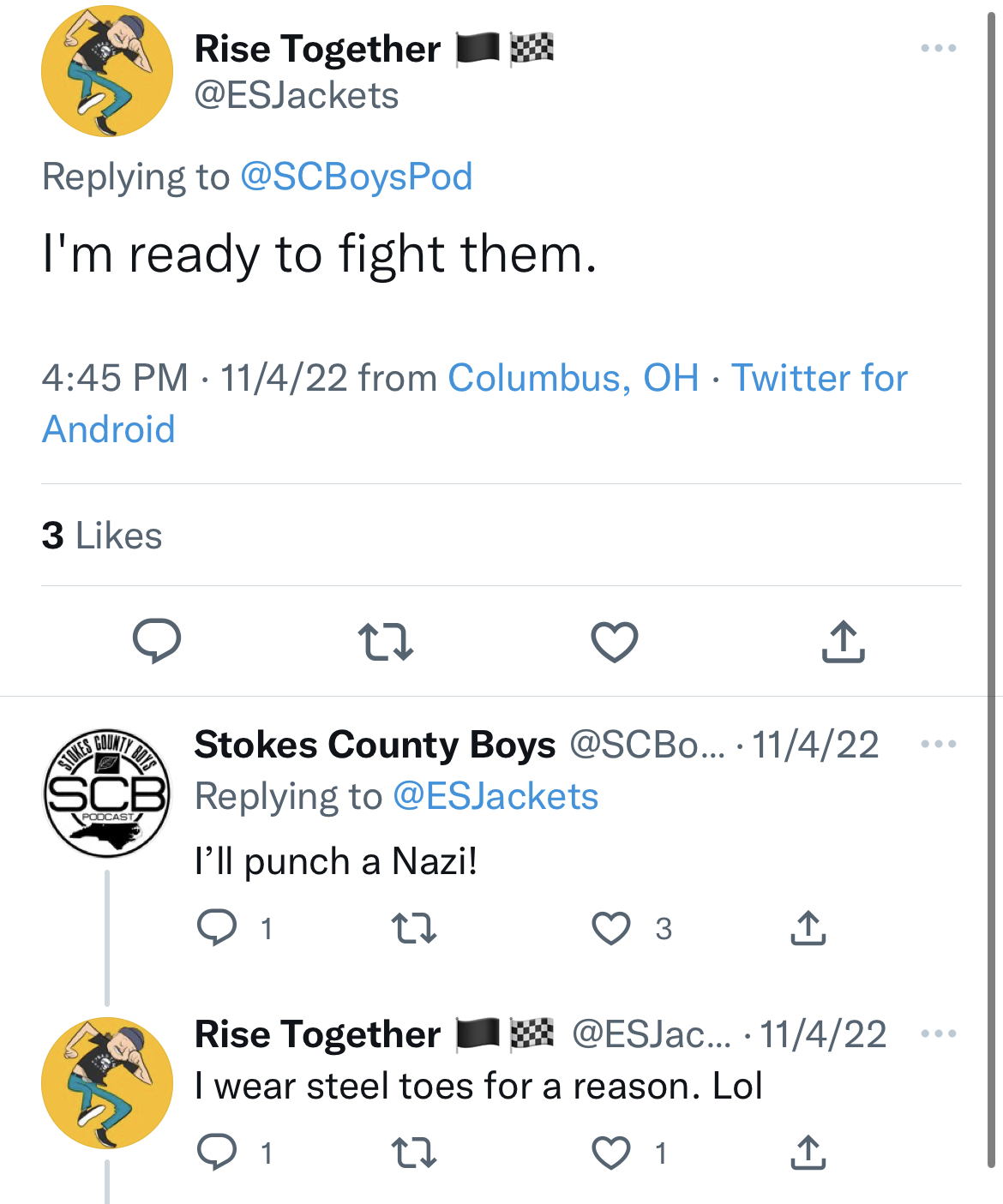Open more options on "steel toes" reply
This screenshot has height=1204, width=1003.
pyautogui.click(x=938, y=1033)
